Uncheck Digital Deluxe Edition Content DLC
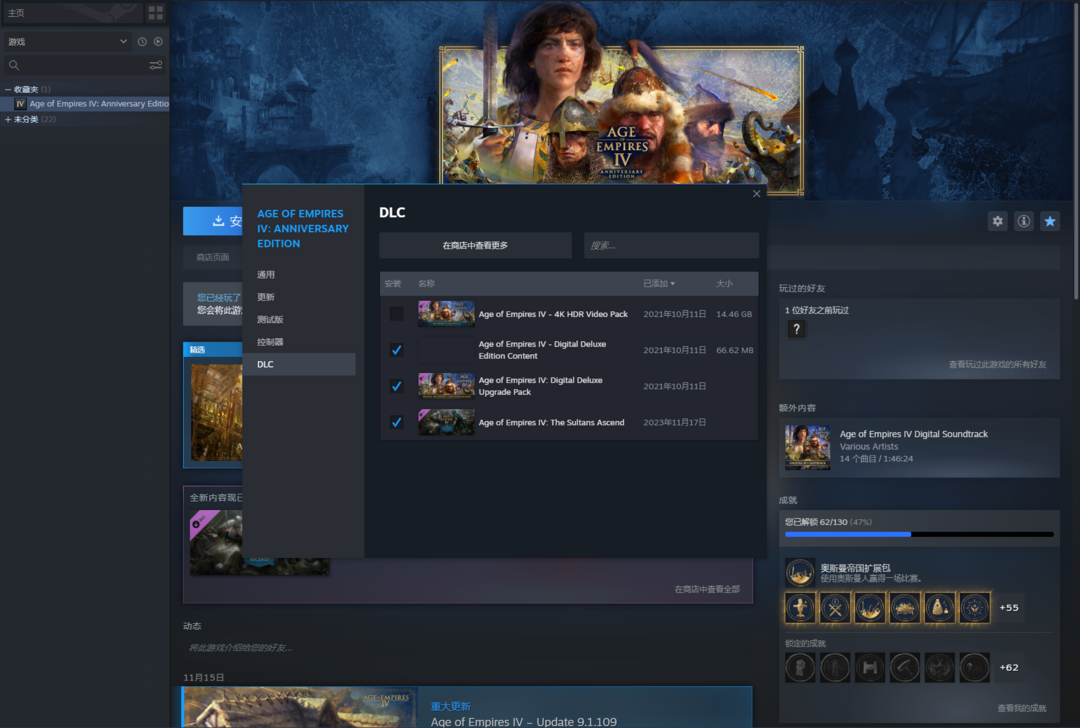The image size is (1080, 728). pos(397,350)
